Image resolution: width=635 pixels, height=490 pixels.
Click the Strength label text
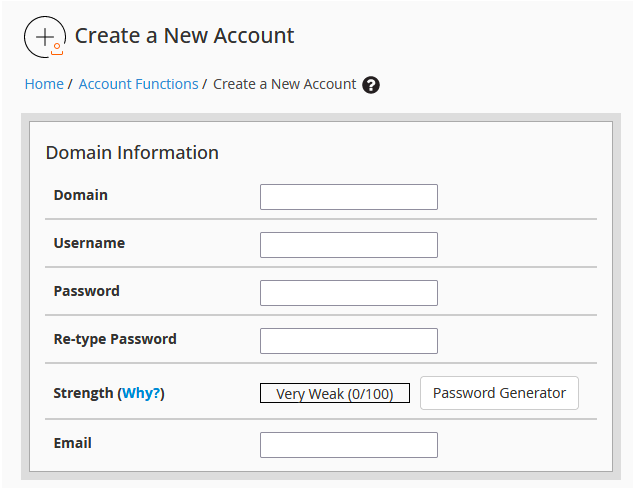click(x=83, y=393)
